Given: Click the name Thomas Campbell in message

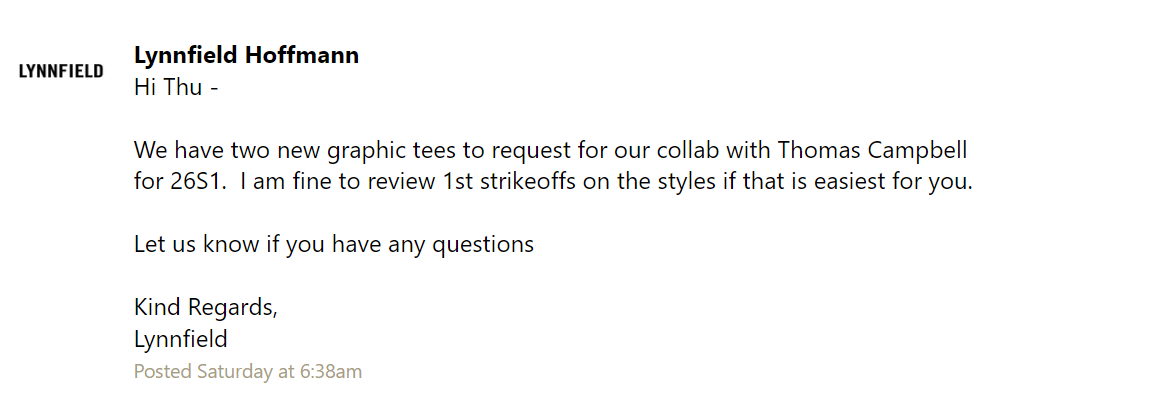Looking at the screenshot, I should (871, 150).
